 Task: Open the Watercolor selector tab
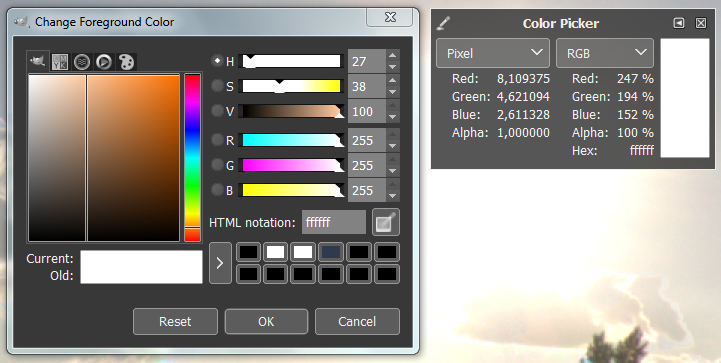tap(82, 62)
